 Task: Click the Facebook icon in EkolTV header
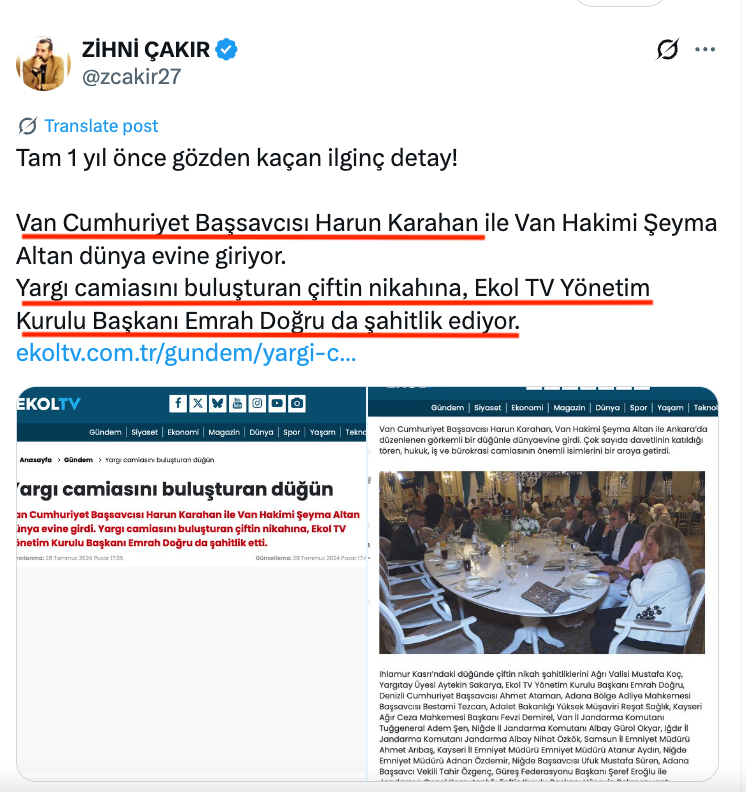pyautogui.click(x=178, y=403)
